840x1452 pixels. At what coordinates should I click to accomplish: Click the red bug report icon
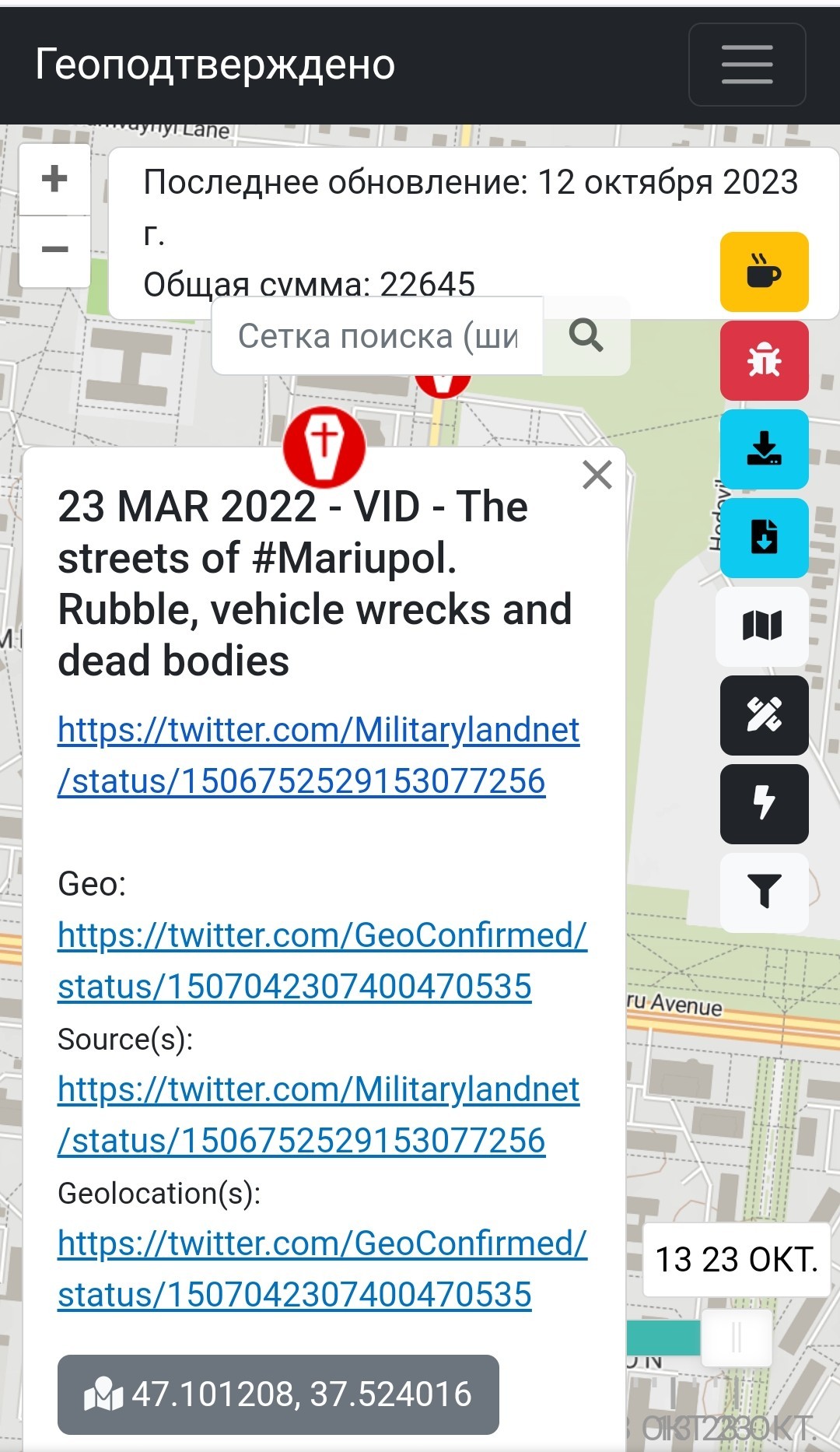[764, 360]
